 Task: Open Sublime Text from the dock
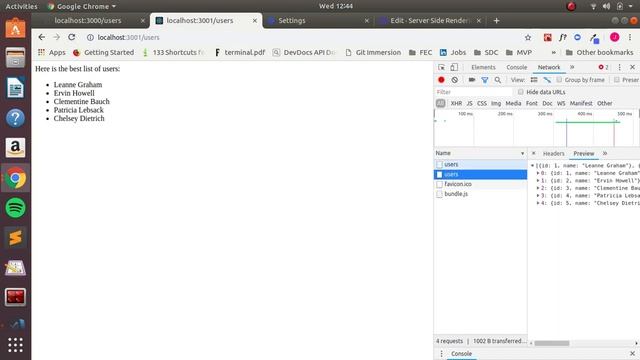tap(16, 238)
